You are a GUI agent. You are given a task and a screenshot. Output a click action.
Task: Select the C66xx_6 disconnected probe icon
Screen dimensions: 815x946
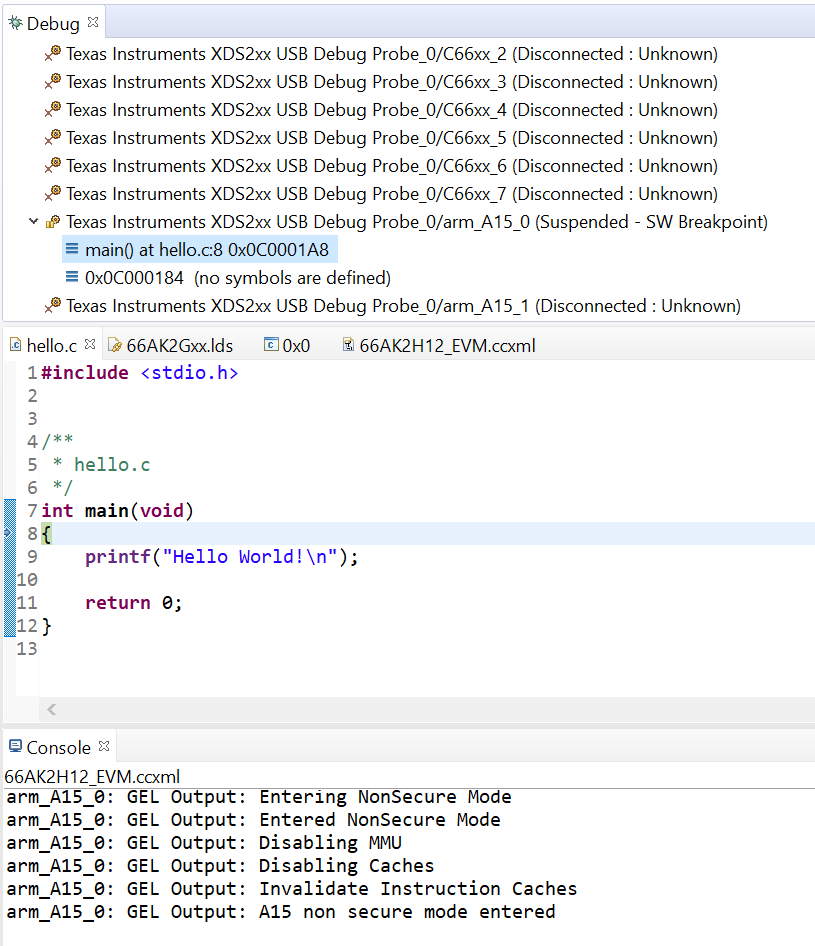pyautogui.click(x=52, y=166)
